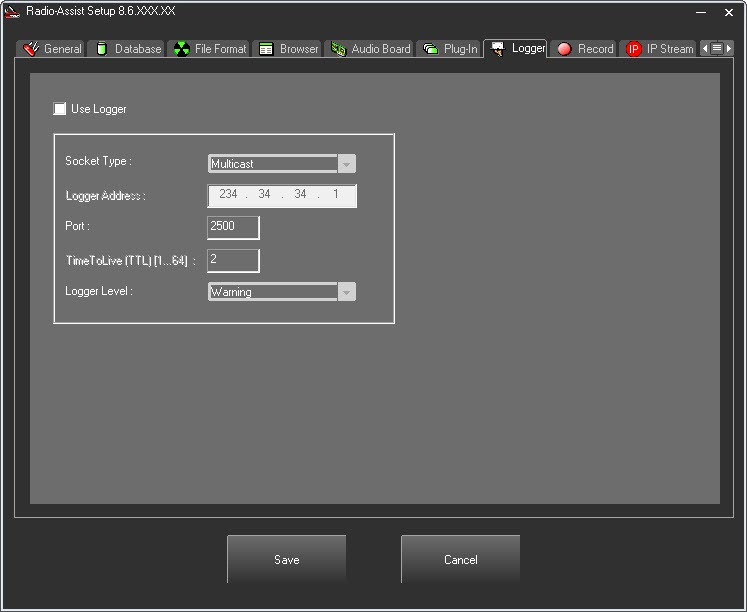Image resolution: width=747 pixels, height=612 pixels.
Task: Enable the Use Logger checkbox
Action: click(x=60, y=109)
